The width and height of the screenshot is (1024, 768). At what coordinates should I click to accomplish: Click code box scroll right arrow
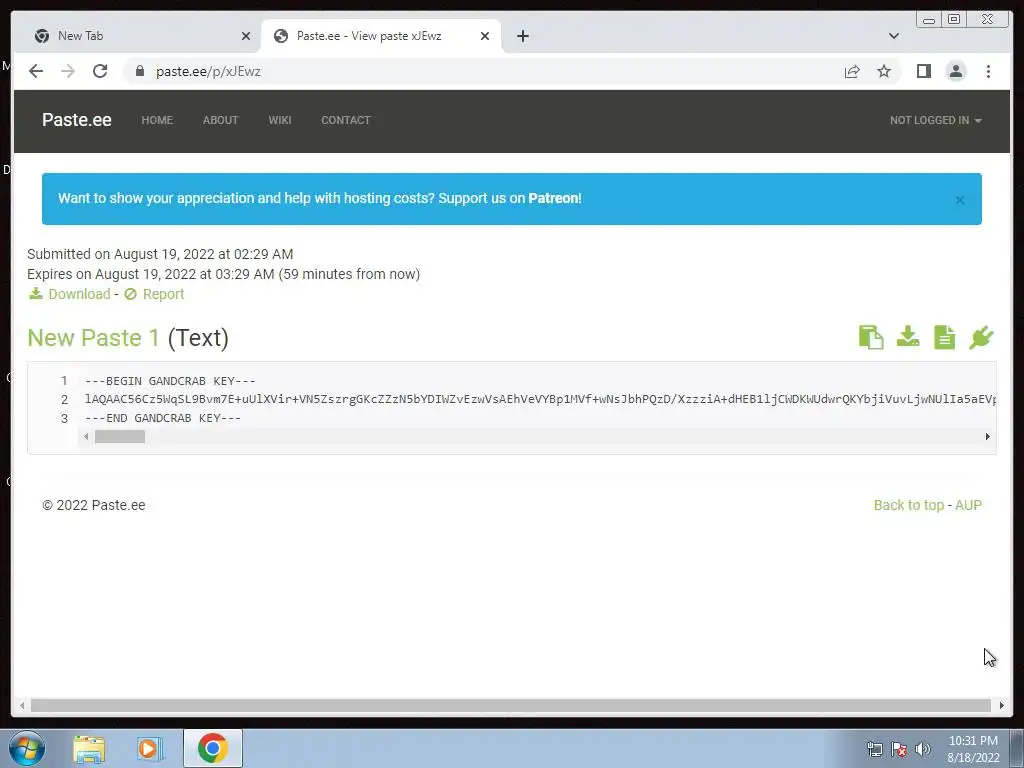coord(987,437)
